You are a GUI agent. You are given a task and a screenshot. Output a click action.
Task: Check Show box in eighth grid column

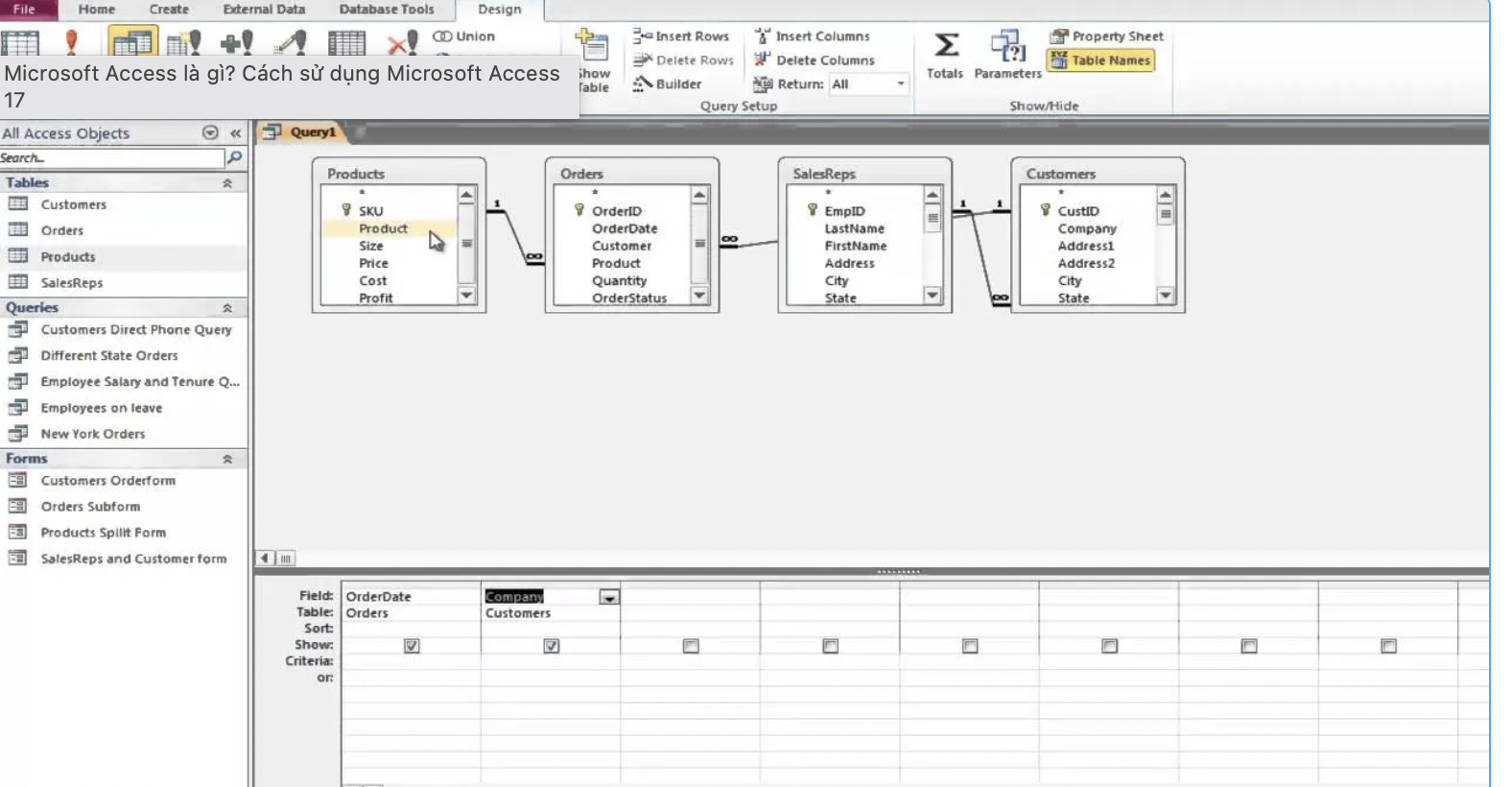[x=1388, y=646]
